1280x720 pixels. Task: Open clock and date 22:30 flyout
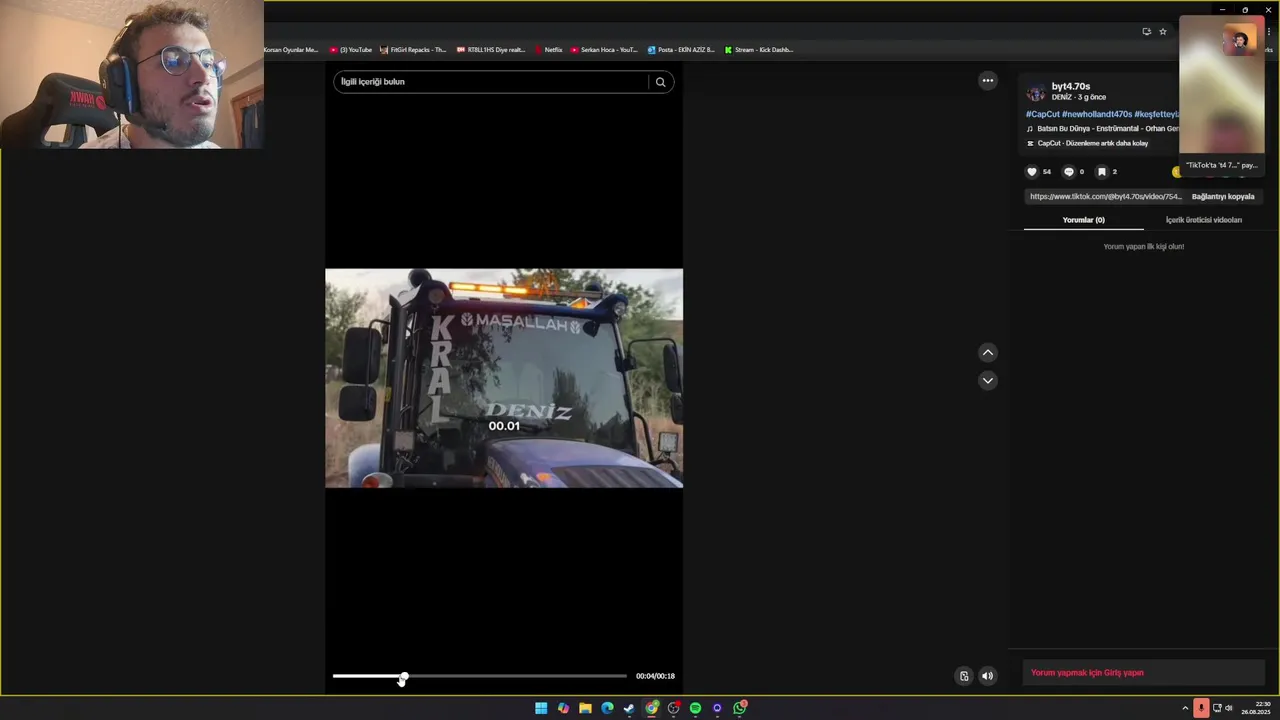click(1256, 708)
